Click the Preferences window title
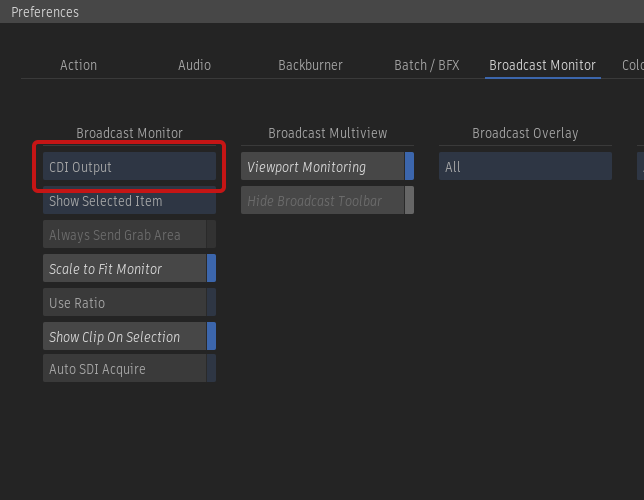Screen dimensions: 644x500 [45, 12]
